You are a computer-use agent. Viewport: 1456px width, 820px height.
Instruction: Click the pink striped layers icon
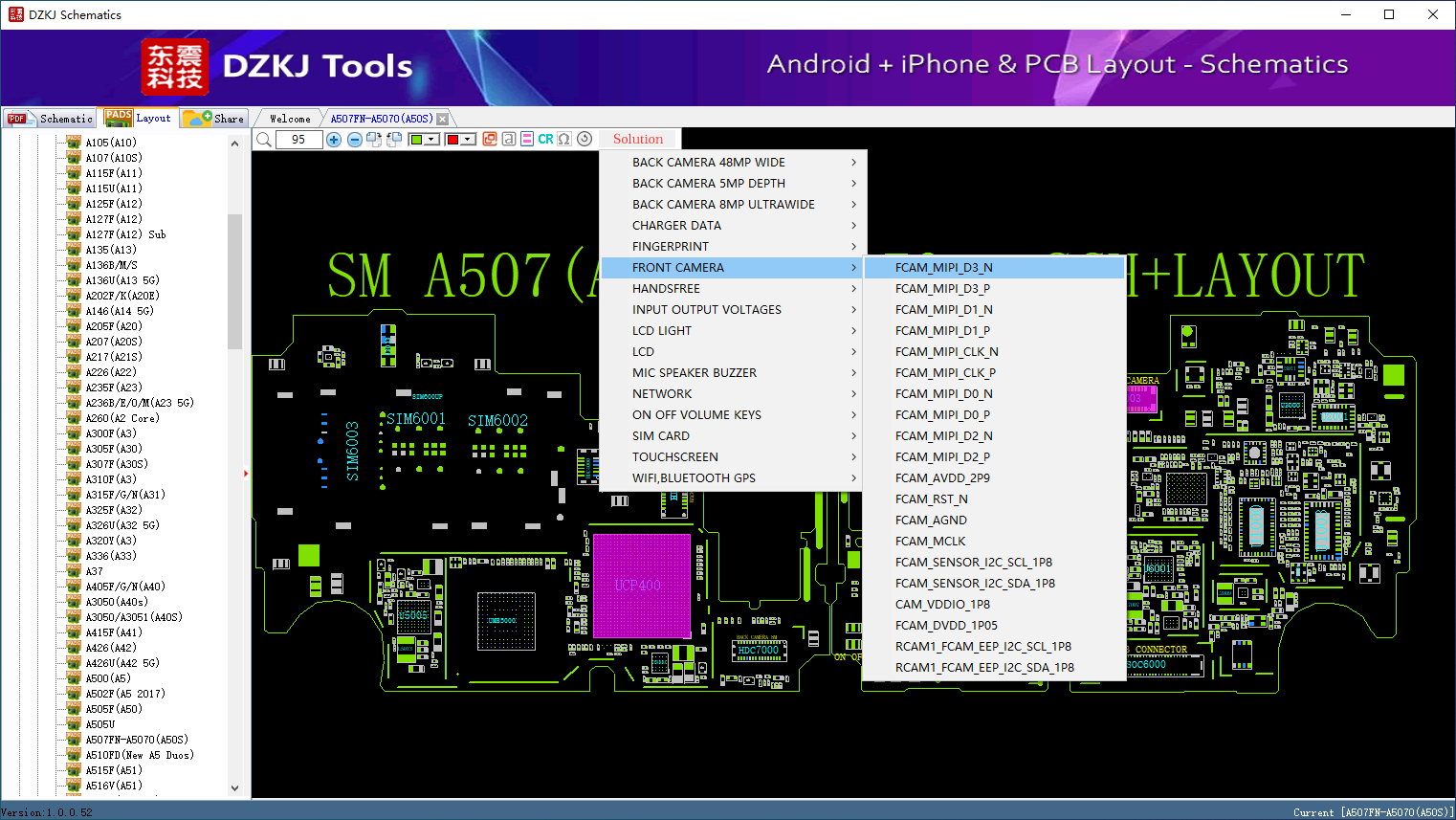(527, 139)
